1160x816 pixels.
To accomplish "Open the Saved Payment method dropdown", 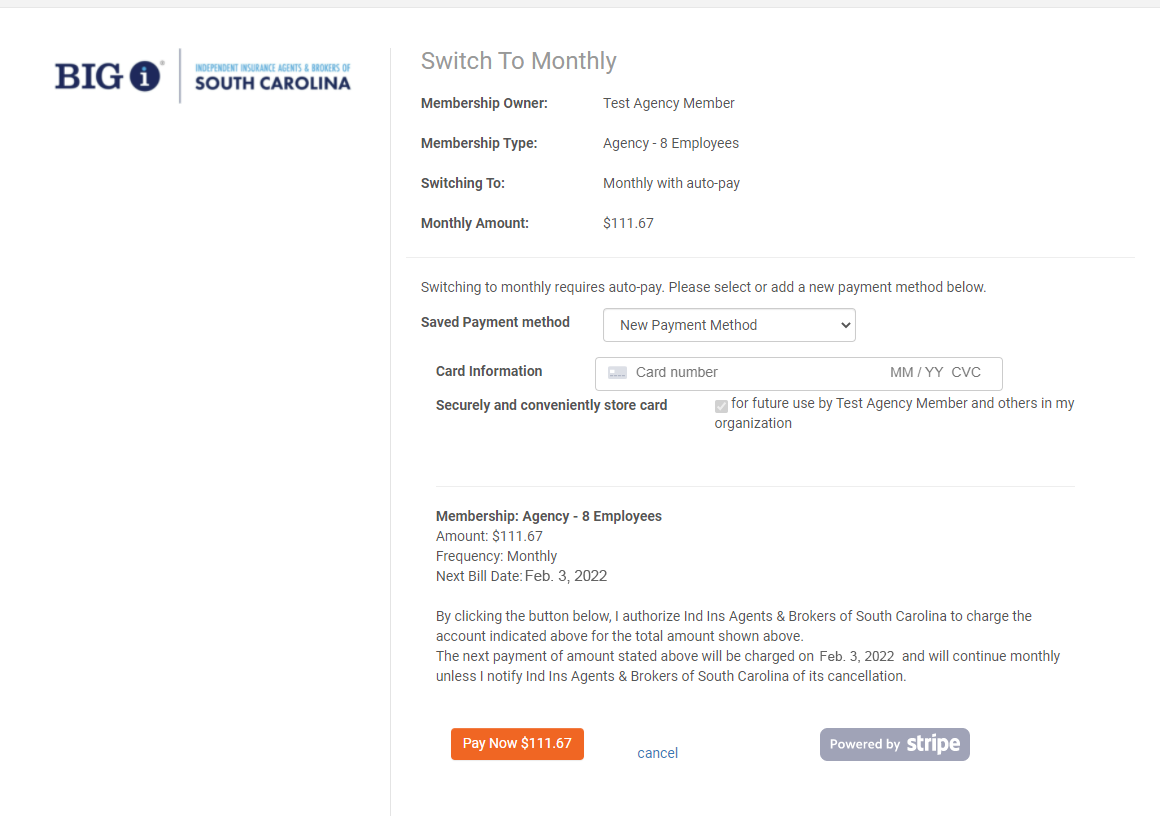I will click(729, 325).
